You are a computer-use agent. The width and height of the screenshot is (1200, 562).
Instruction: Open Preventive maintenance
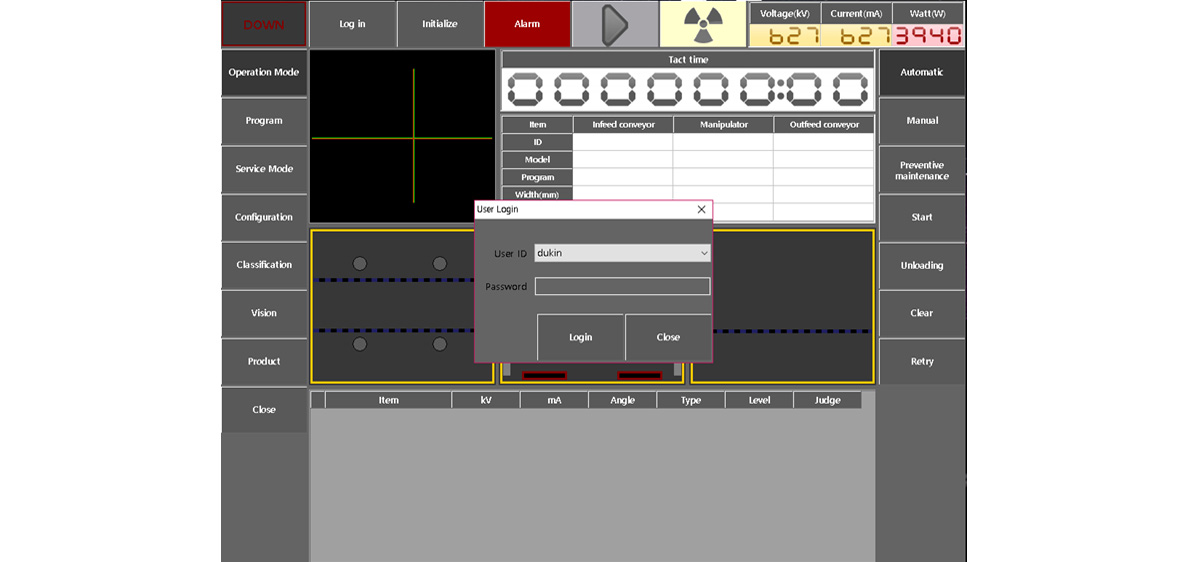tap(921, 170)
